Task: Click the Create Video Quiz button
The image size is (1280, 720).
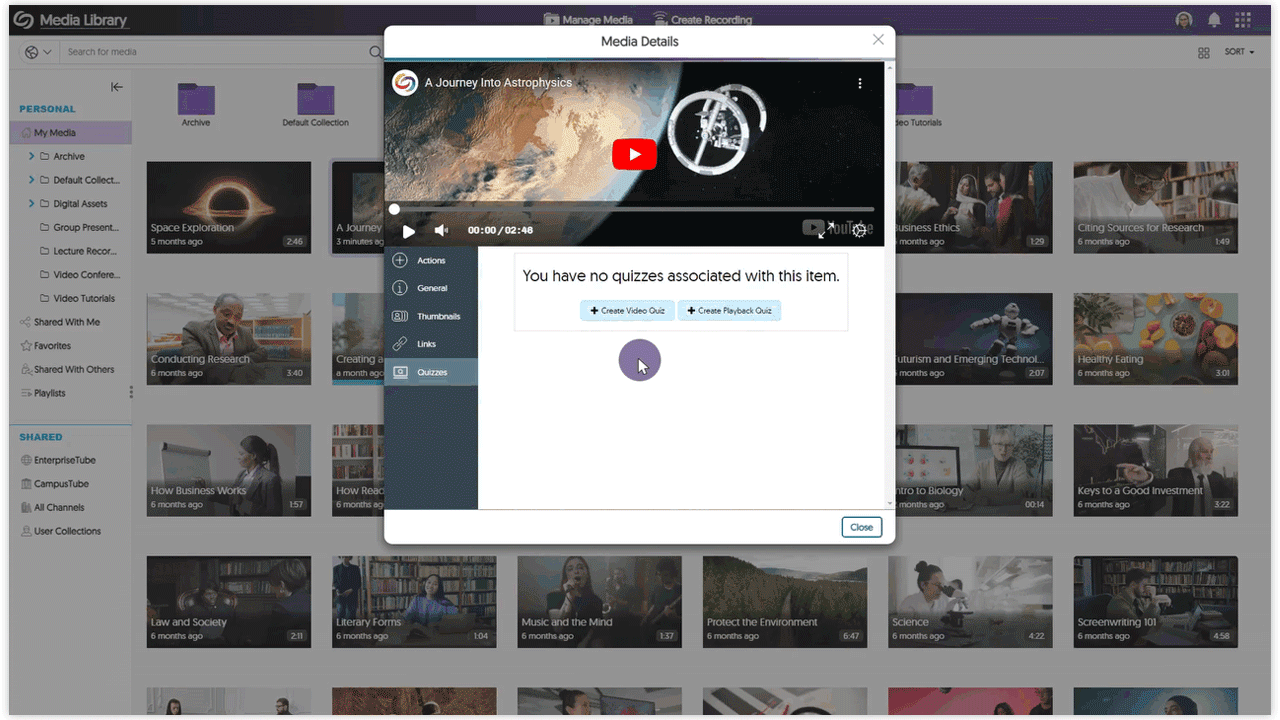Action: pyautogui.click(x=627, y=310)
